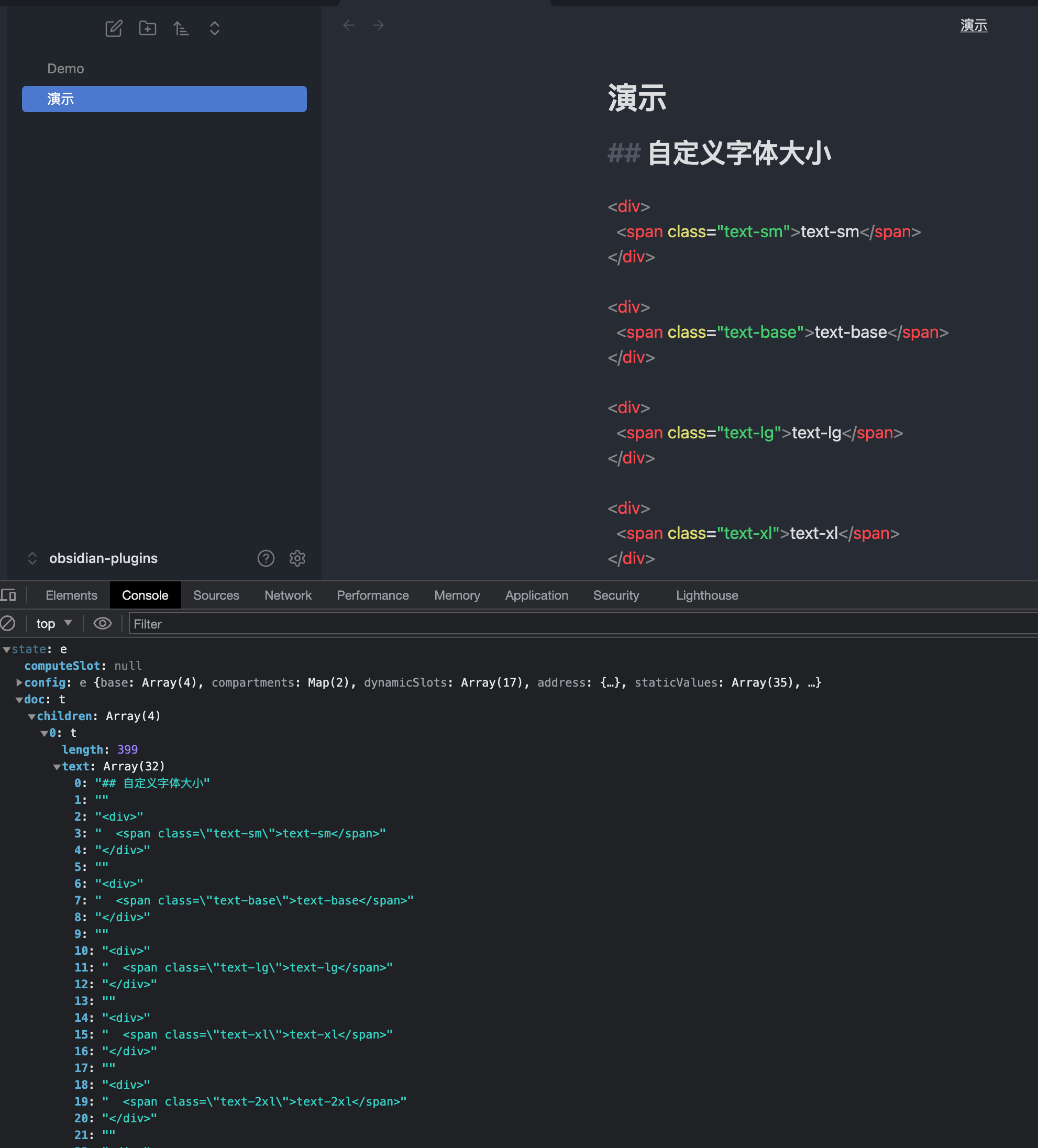Switch to the Elements tab
Screen dimensions: 1038x1148
click(71, 595)
